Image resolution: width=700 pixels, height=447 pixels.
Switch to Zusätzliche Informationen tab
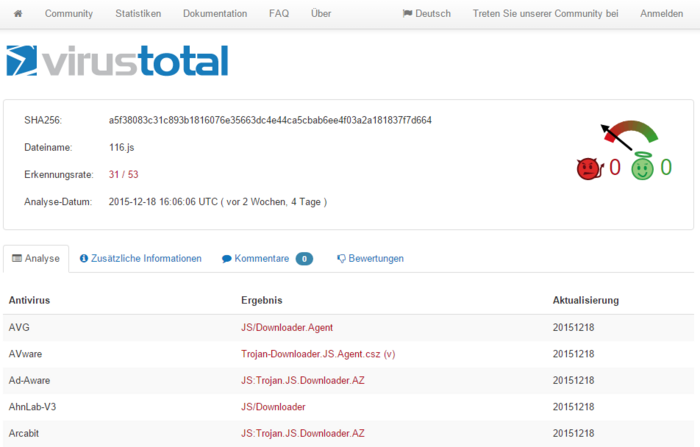[x=140, y=259]
